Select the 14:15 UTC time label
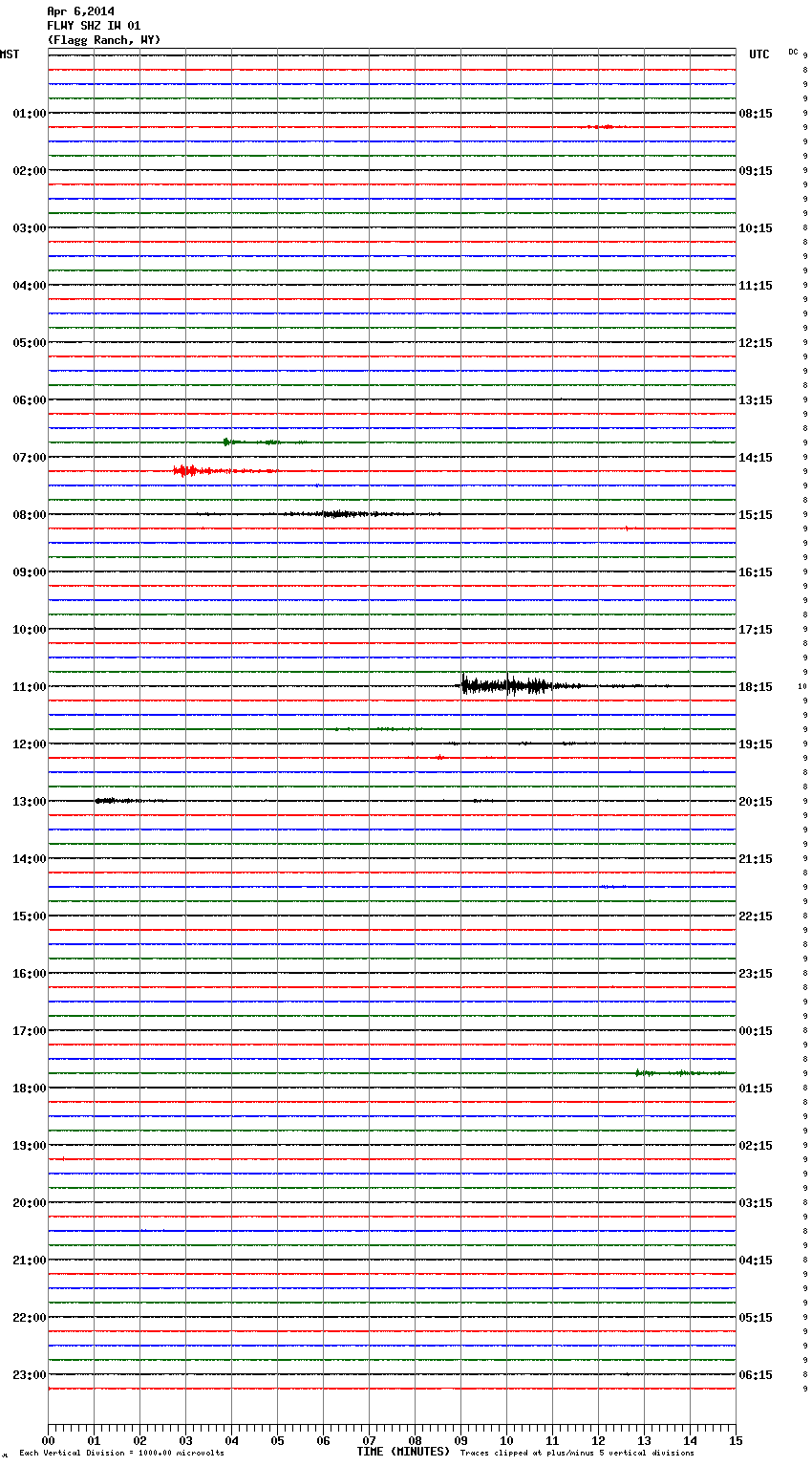Image resolution: width=812 pixels, height=1466 pixels. 756,458
